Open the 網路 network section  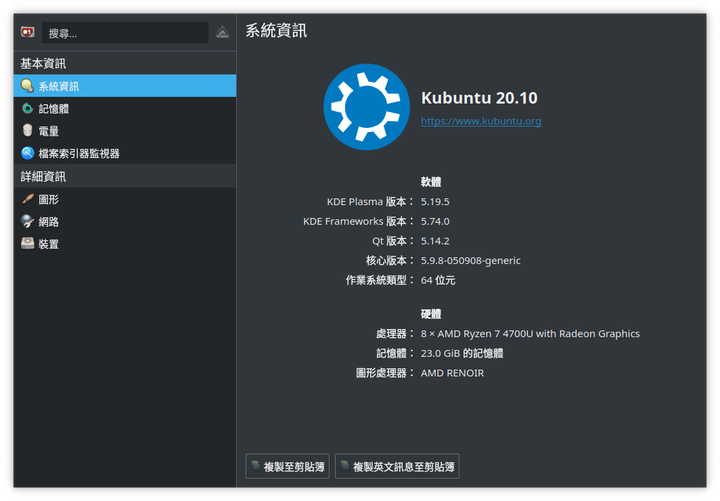pos(125,222)
